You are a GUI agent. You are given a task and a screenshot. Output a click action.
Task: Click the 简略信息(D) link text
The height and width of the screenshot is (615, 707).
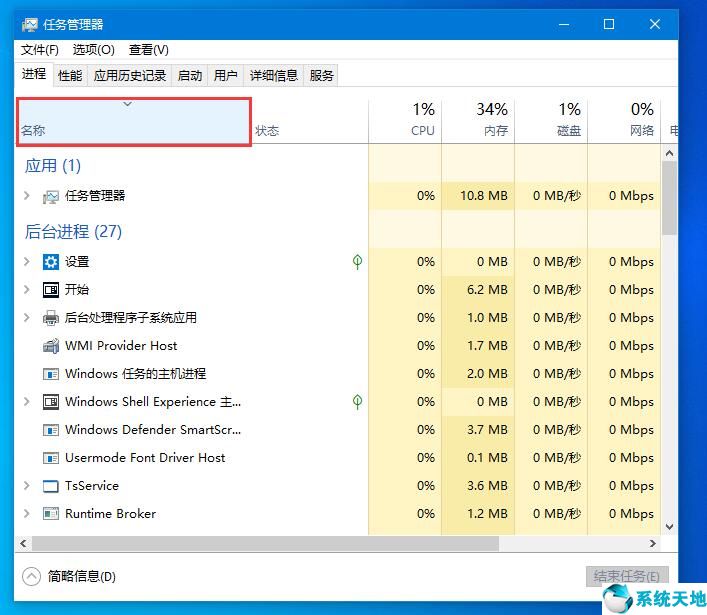pos(82,576)
